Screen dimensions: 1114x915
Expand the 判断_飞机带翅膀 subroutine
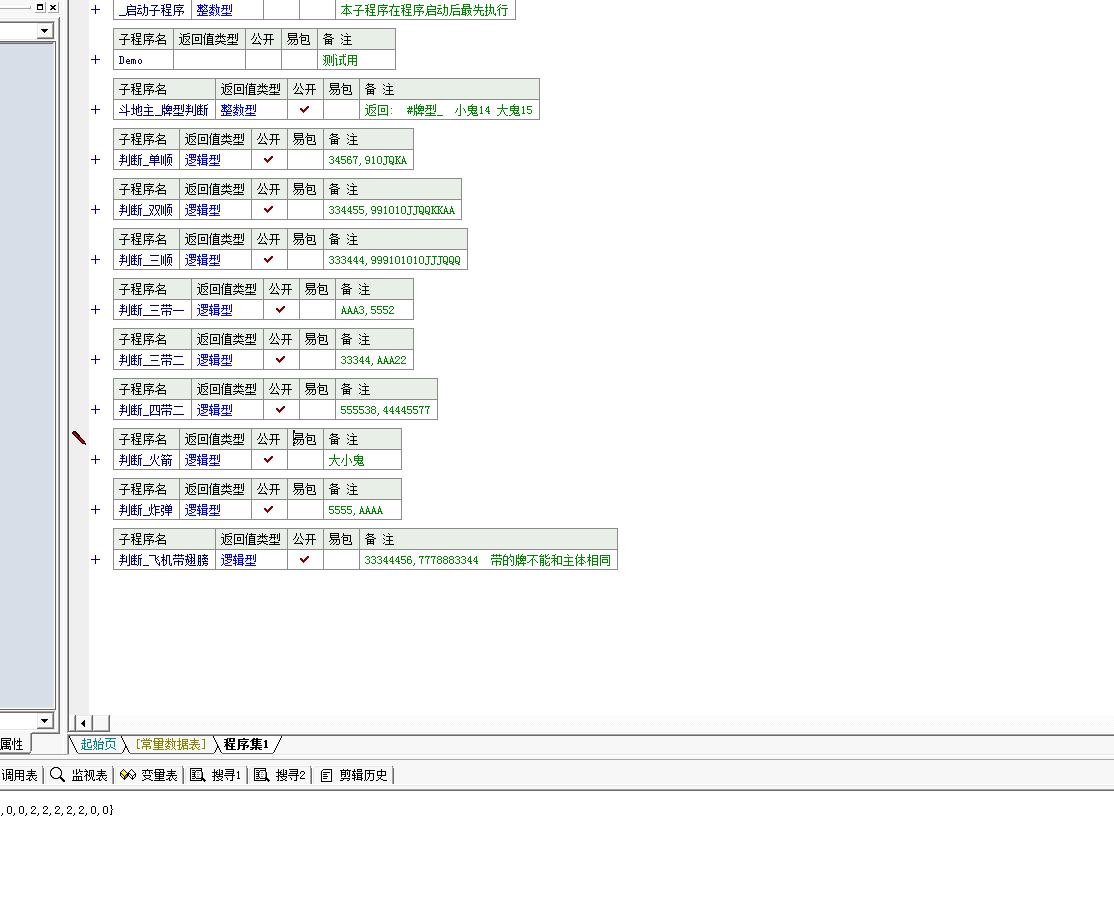pyautogui.click(x=96, y=560)
